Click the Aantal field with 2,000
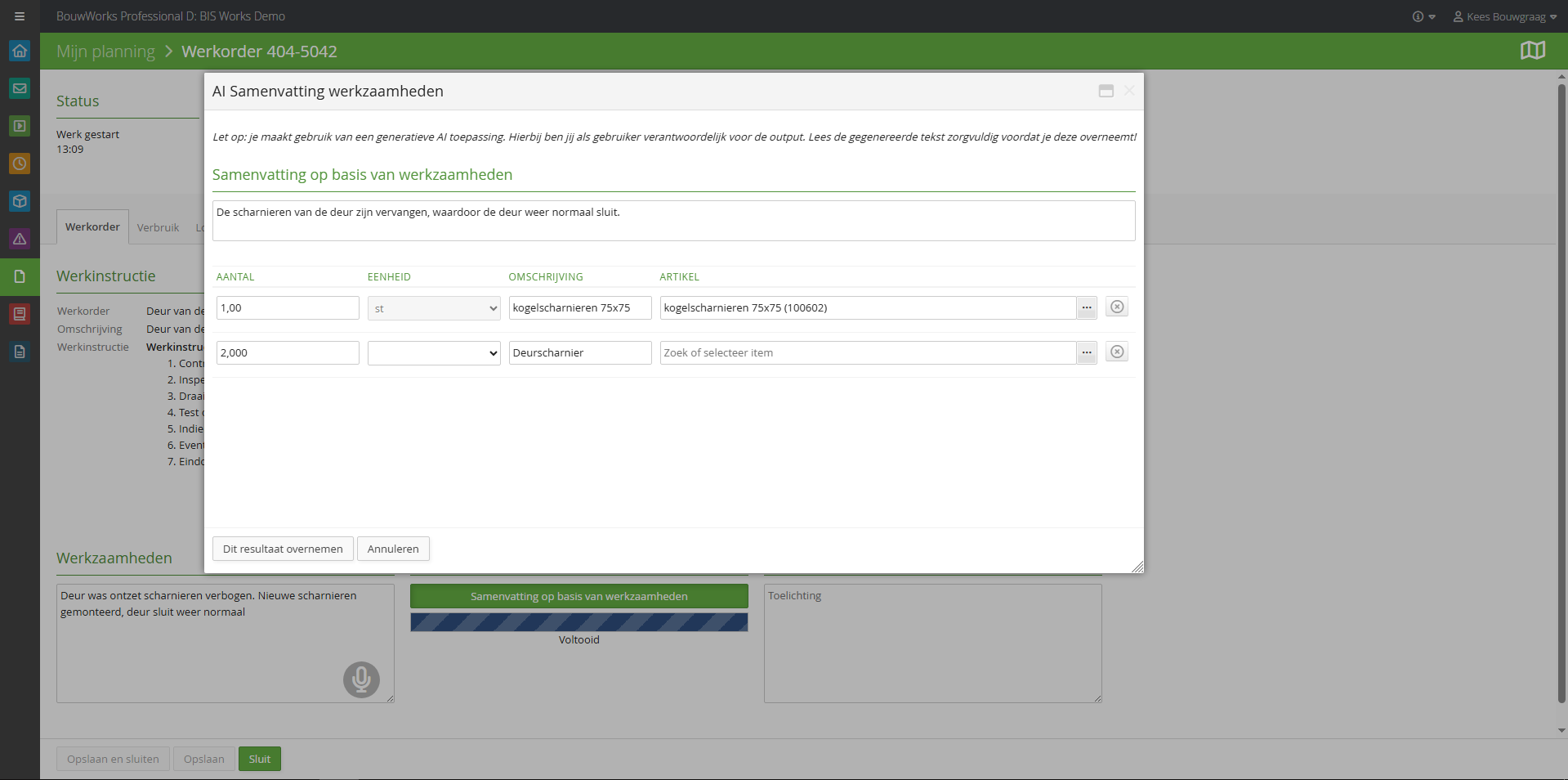 click(x=288, y=352)
